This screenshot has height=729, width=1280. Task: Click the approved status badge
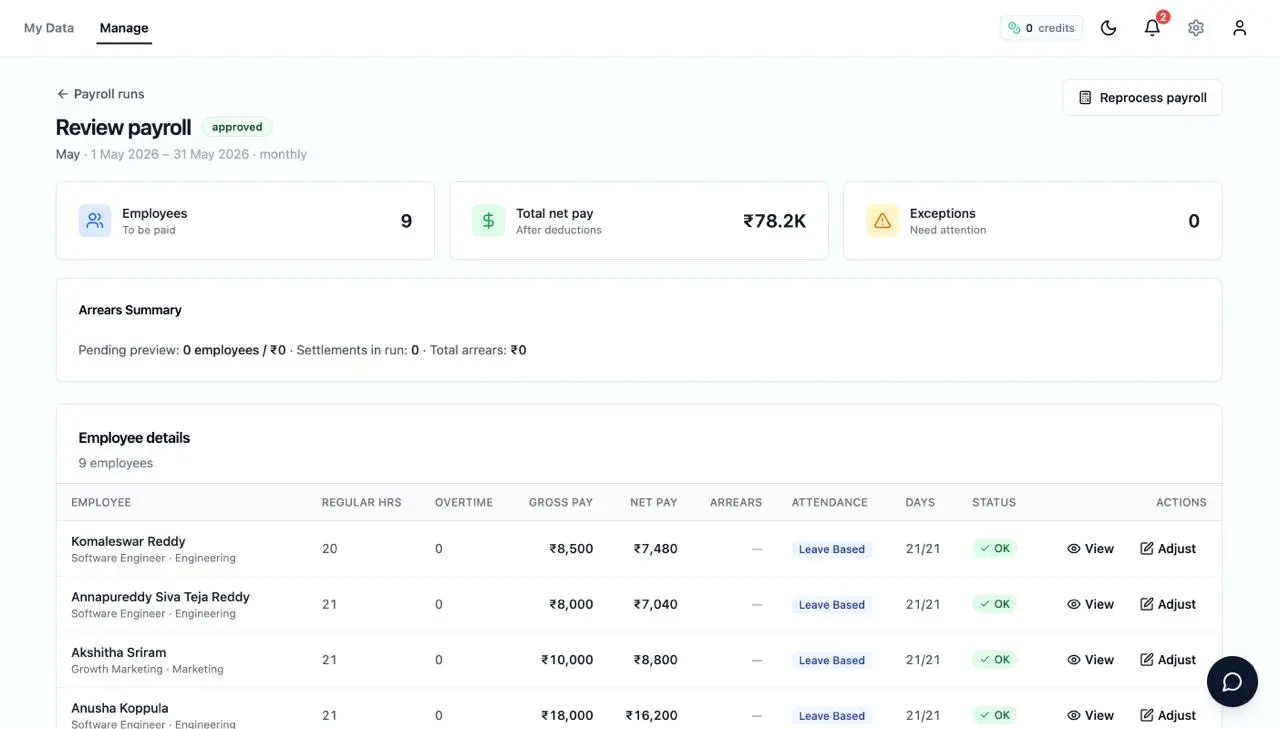tap(237, 127)
